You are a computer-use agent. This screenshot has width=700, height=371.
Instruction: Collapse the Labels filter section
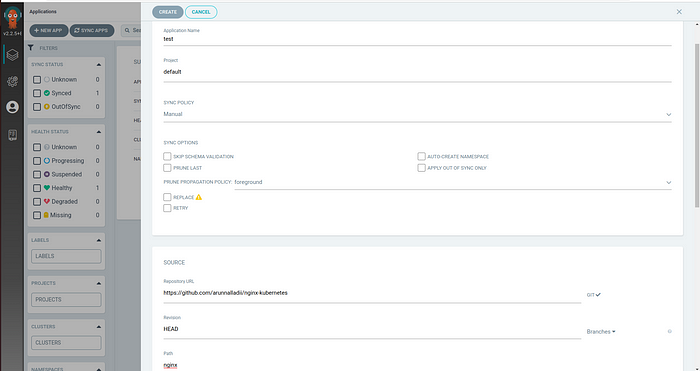99,240
